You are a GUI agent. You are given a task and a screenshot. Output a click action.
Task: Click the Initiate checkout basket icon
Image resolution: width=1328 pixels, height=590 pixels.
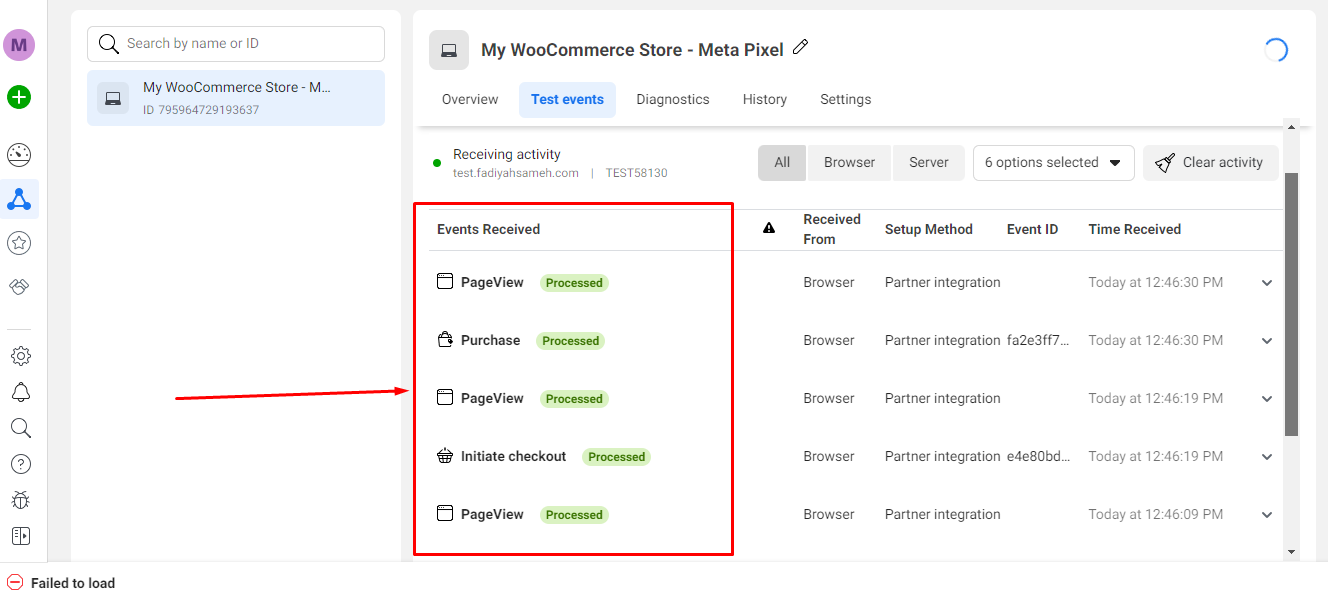click(x=446, y=456)
